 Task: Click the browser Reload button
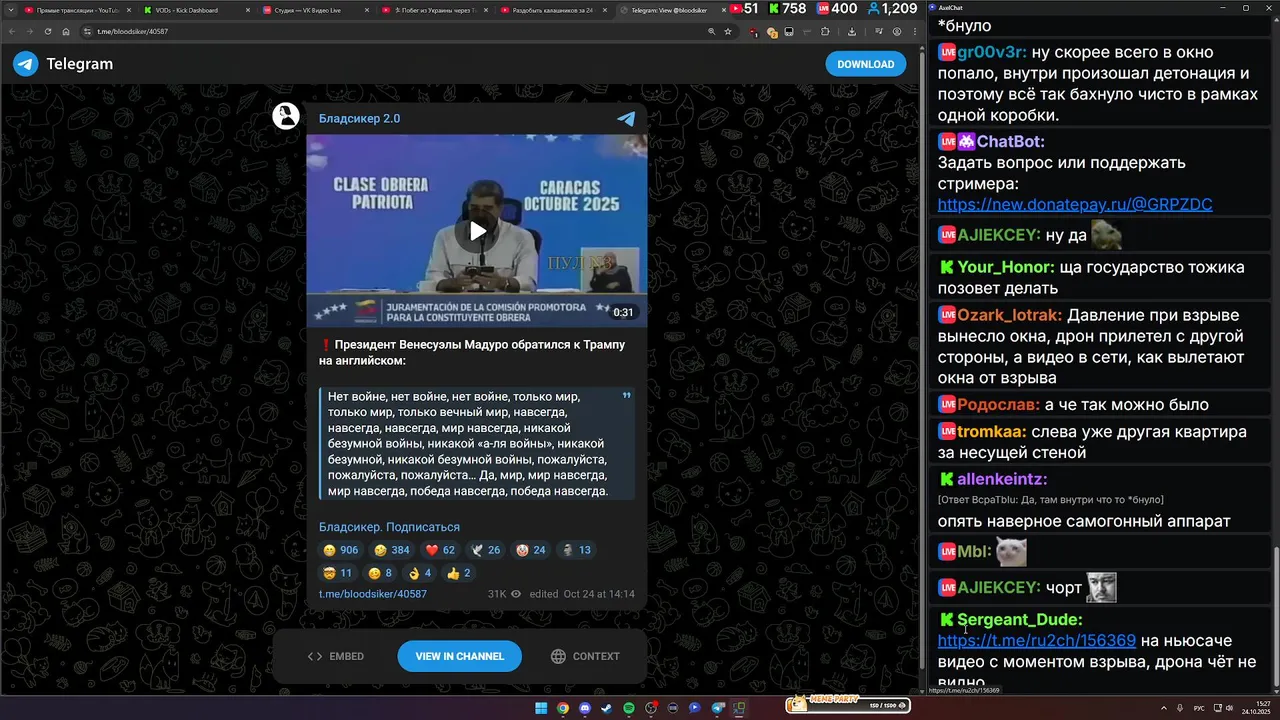point(48,31)
